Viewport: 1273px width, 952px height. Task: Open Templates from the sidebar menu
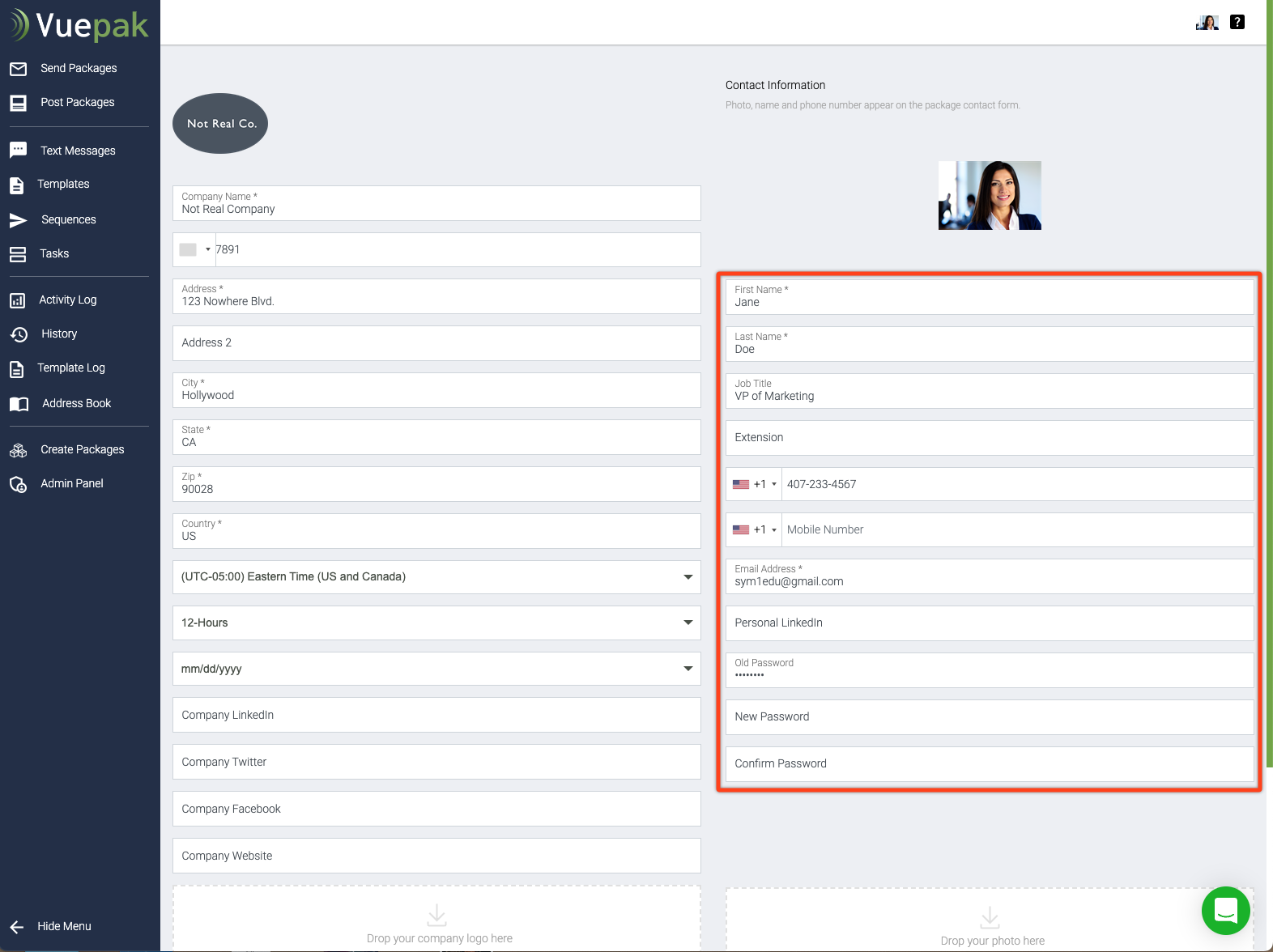pos(63,185)
